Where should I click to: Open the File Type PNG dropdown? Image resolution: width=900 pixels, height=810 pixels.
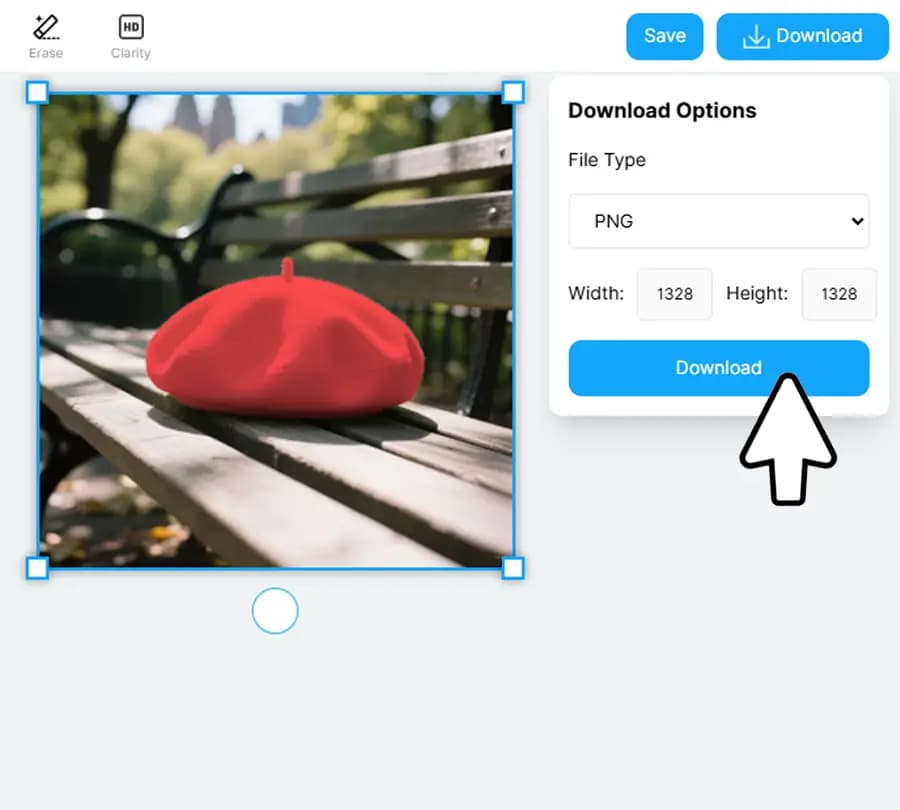[x=718, y=221]
